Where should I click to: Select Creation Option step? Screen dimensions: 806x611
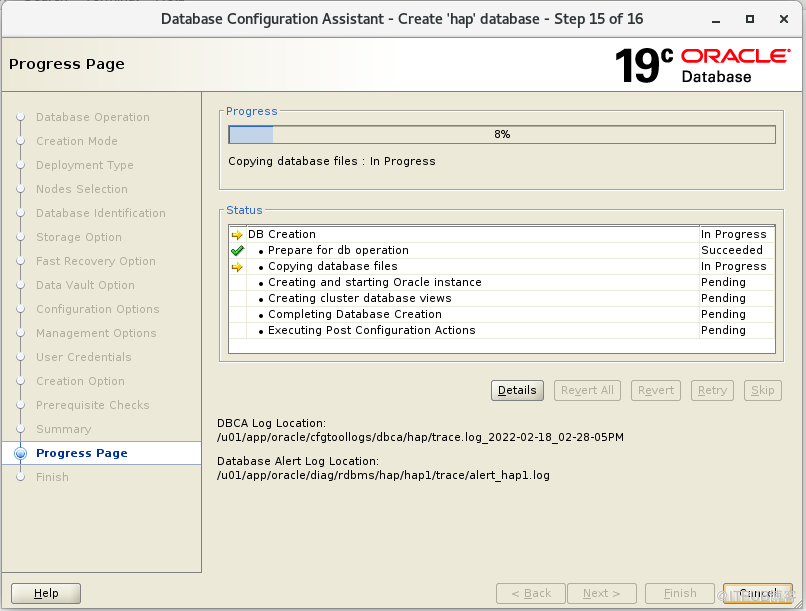pos(80,381)
